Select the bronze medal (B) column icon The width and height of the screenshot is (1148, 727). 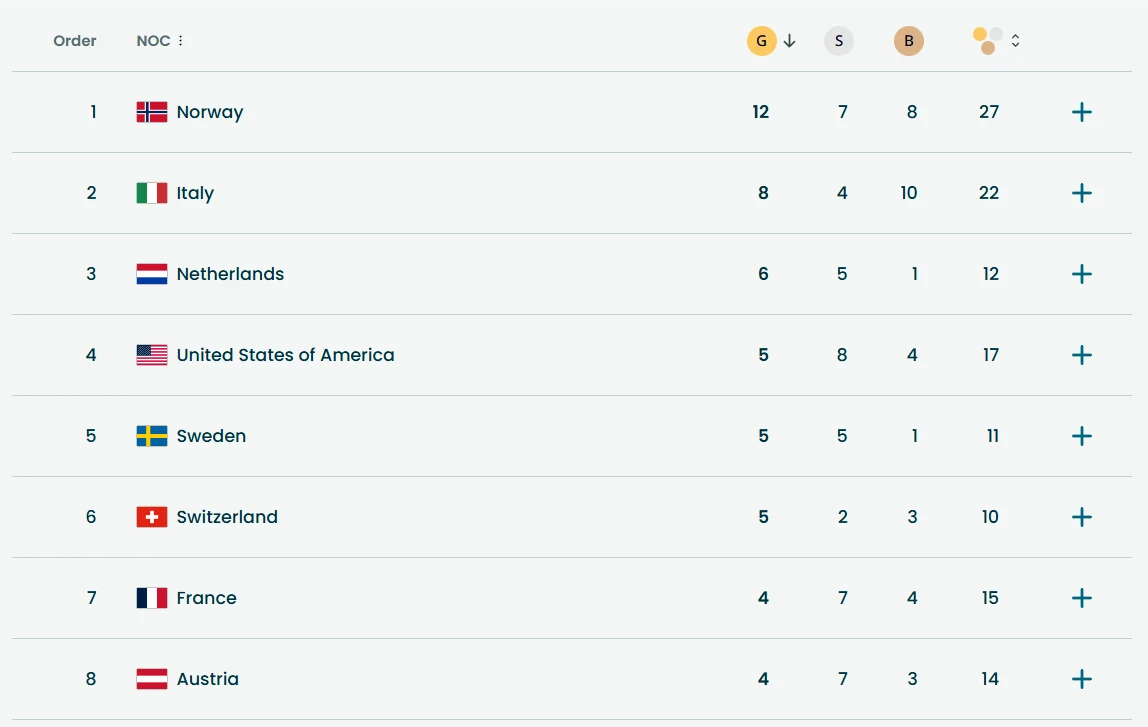click(909, 40)
